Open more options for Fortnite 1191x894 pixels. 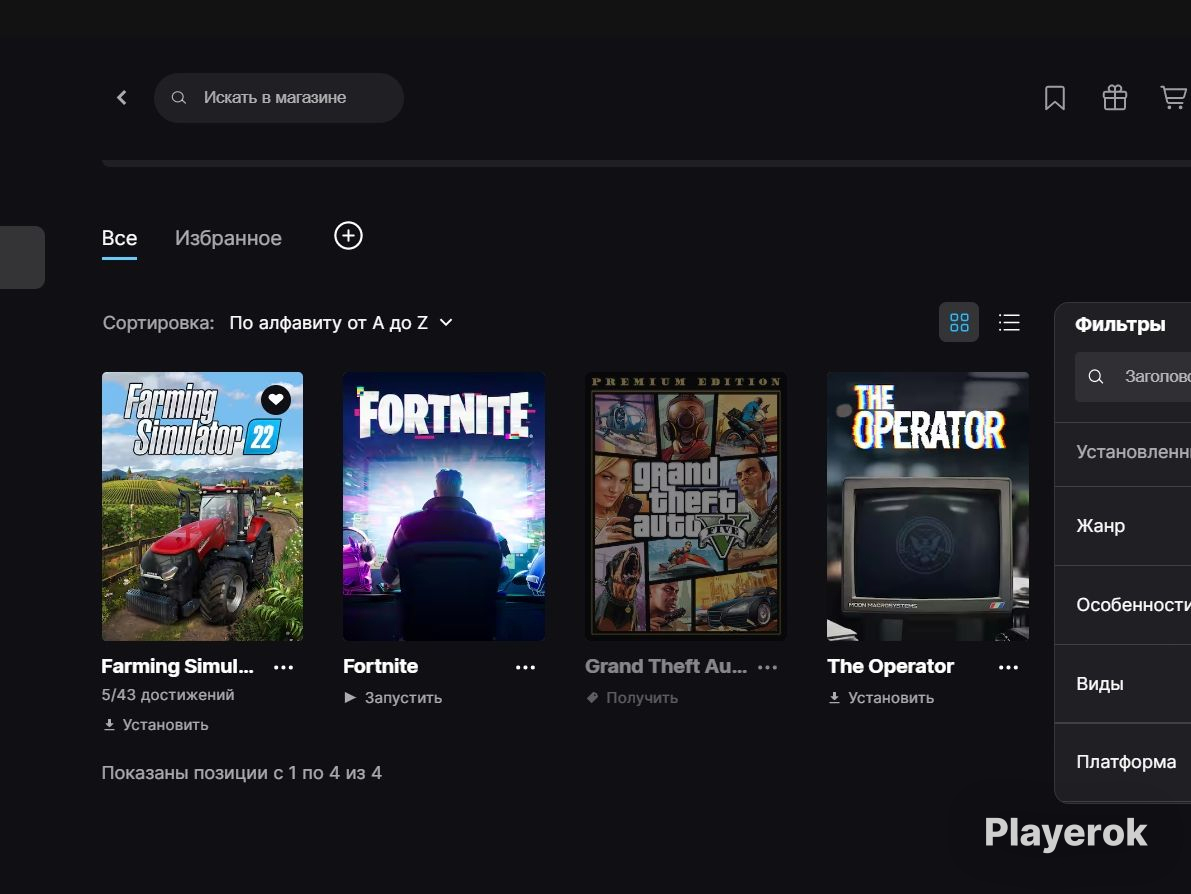[x=526, y=668]
